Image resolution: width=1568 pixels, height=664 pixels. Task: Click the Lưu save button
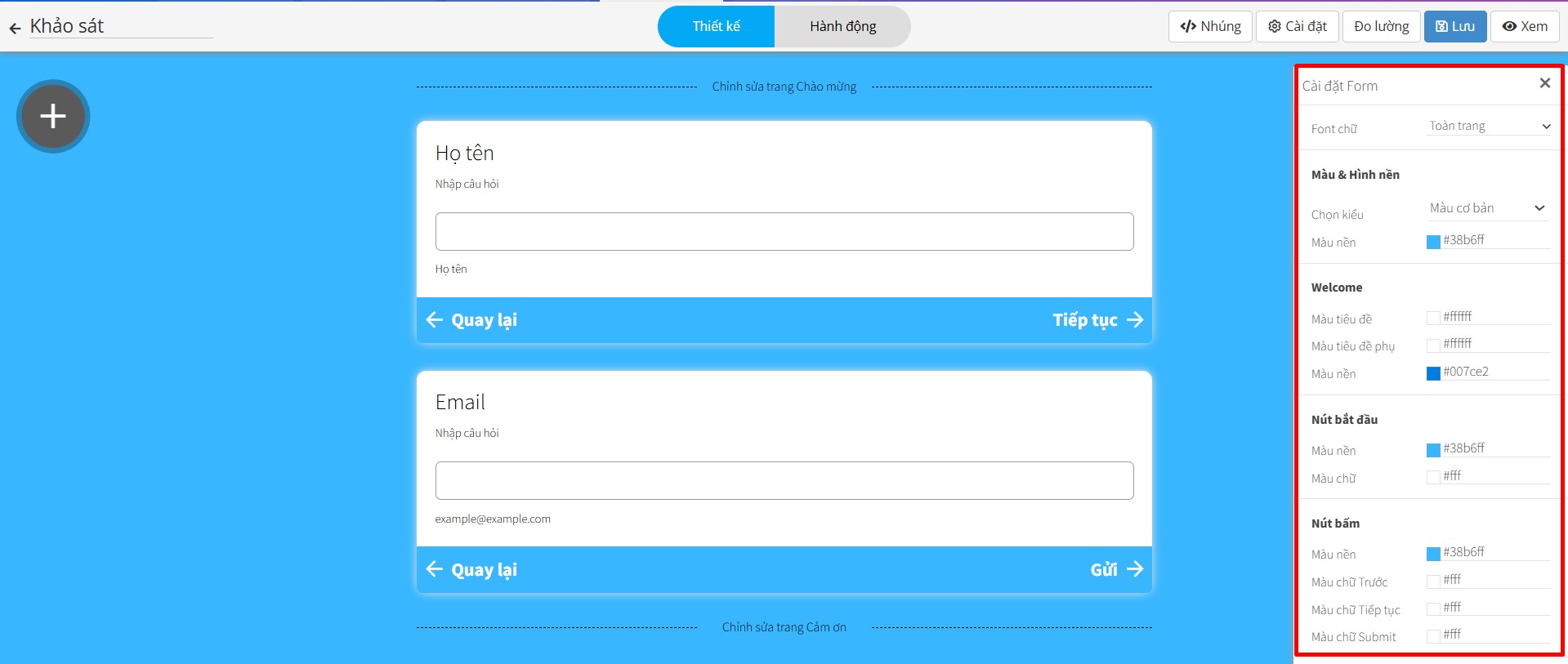click(1454, 26)
